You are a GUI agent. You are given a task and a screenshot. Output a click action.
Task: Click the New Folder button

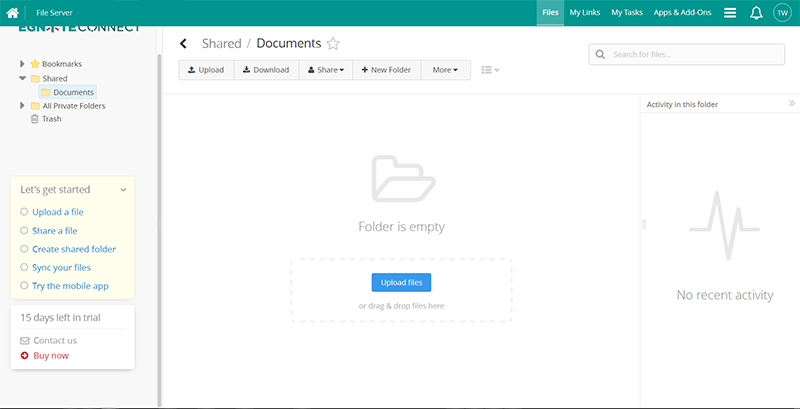tap(387, 70)
